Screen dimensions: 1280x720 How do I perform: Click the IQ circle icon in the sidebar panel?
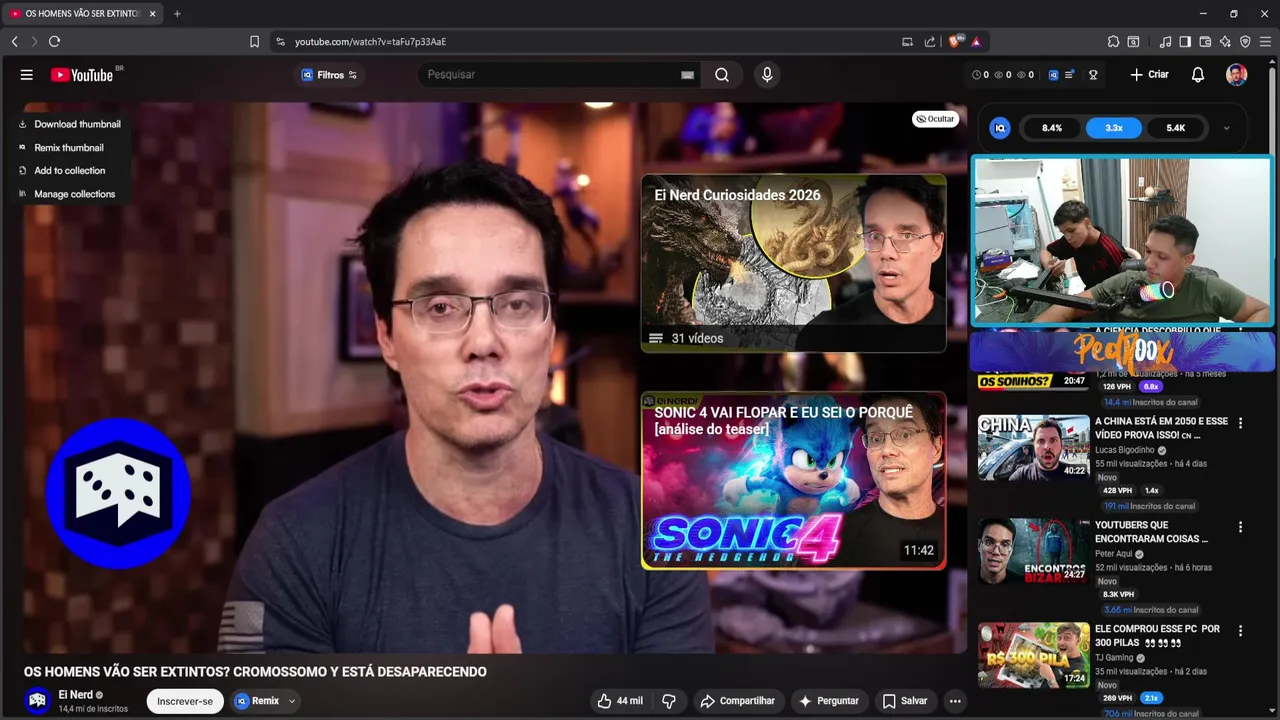(x=1000, y=128)
